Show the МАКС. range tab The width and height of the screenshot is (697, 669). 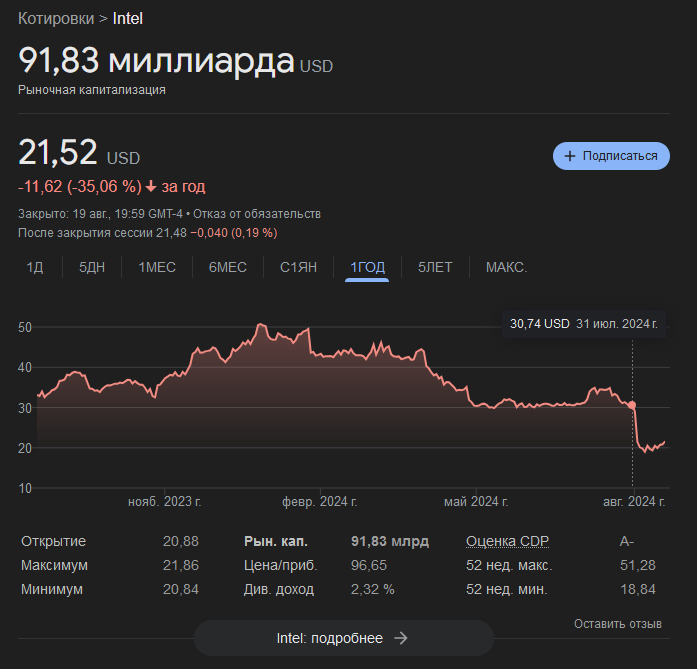[506, 268]
